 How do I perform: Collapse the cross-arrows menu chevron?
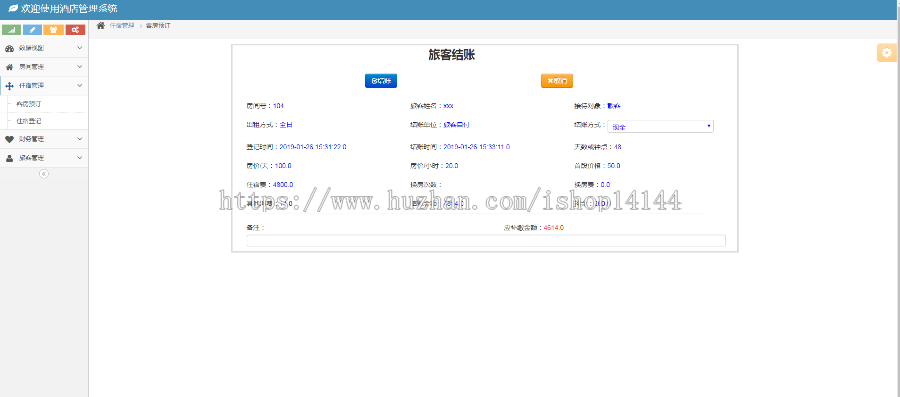click(x=80, y=85)
